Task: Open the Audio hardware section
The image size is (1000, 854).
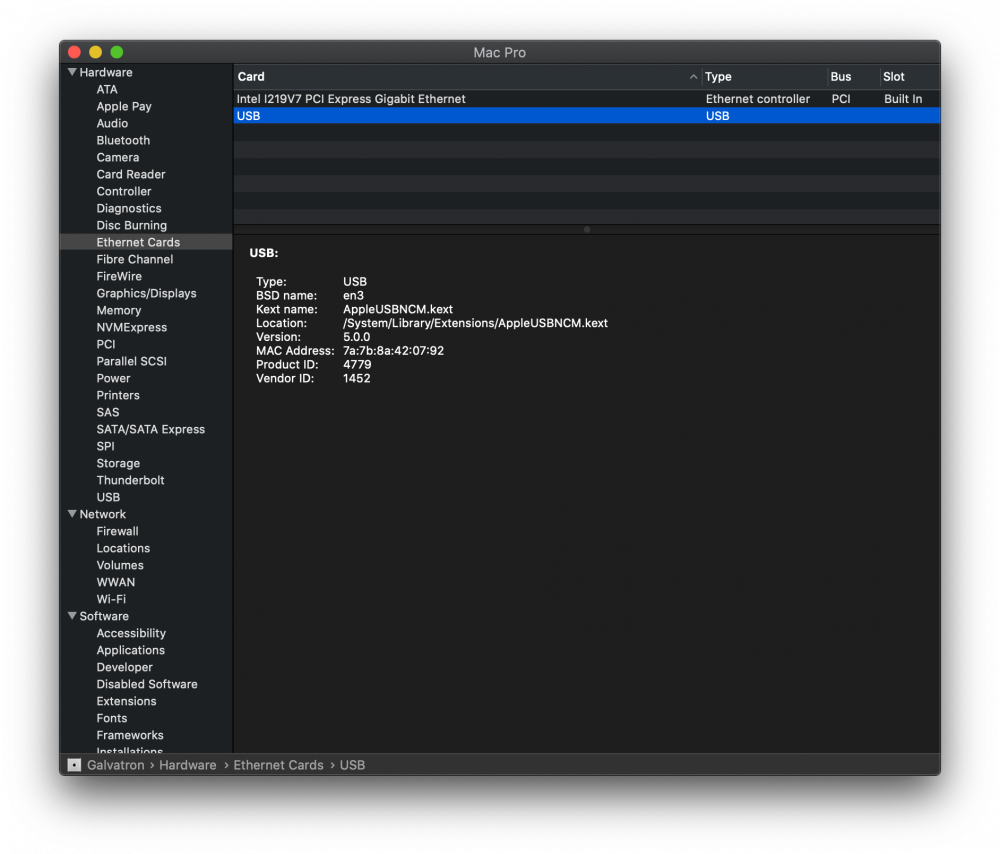Action: [112, 123]
